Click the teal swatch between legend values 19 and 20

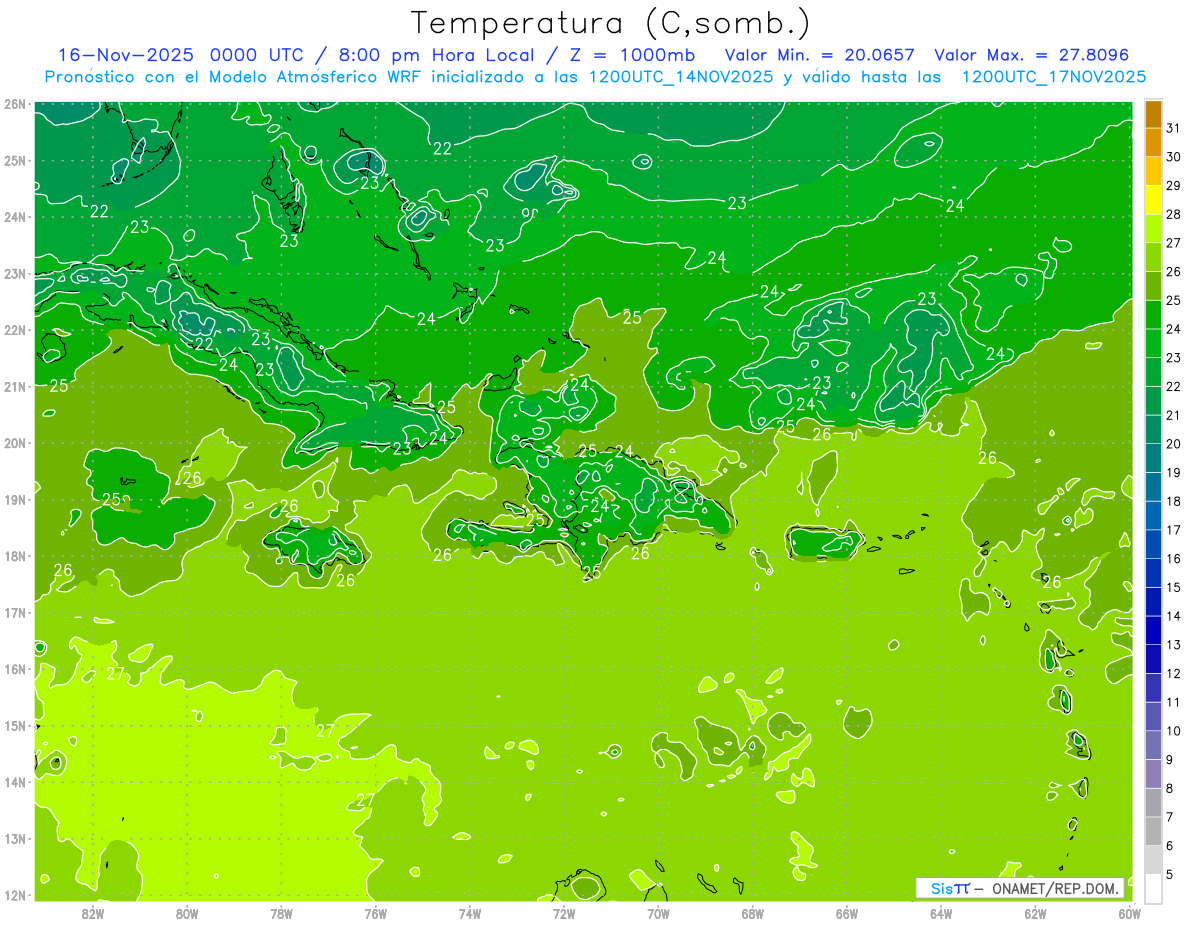tap(1153, 459)
